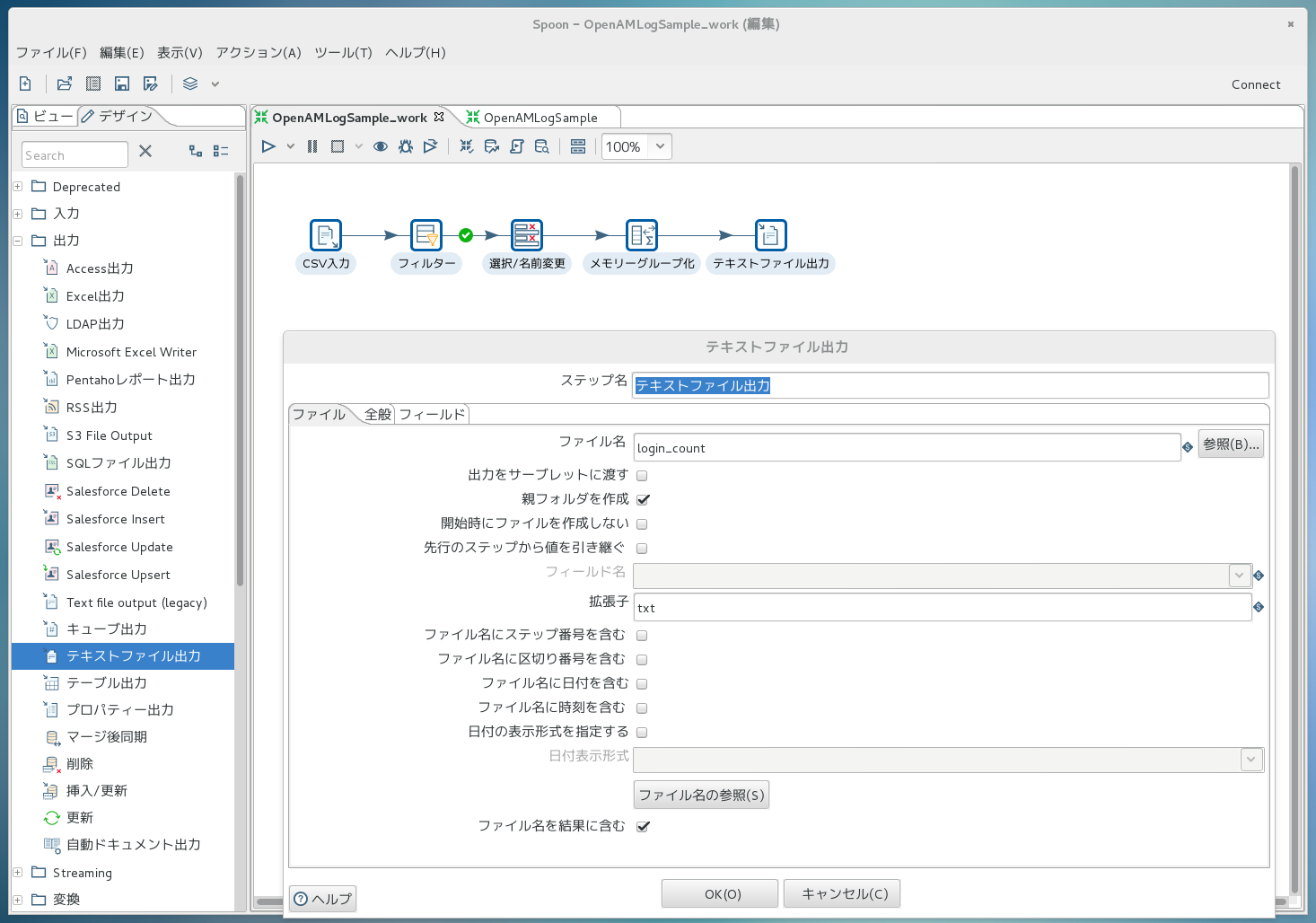Preview transformation with the eye icon
The image size is (1316, 923).
[381, 146]
